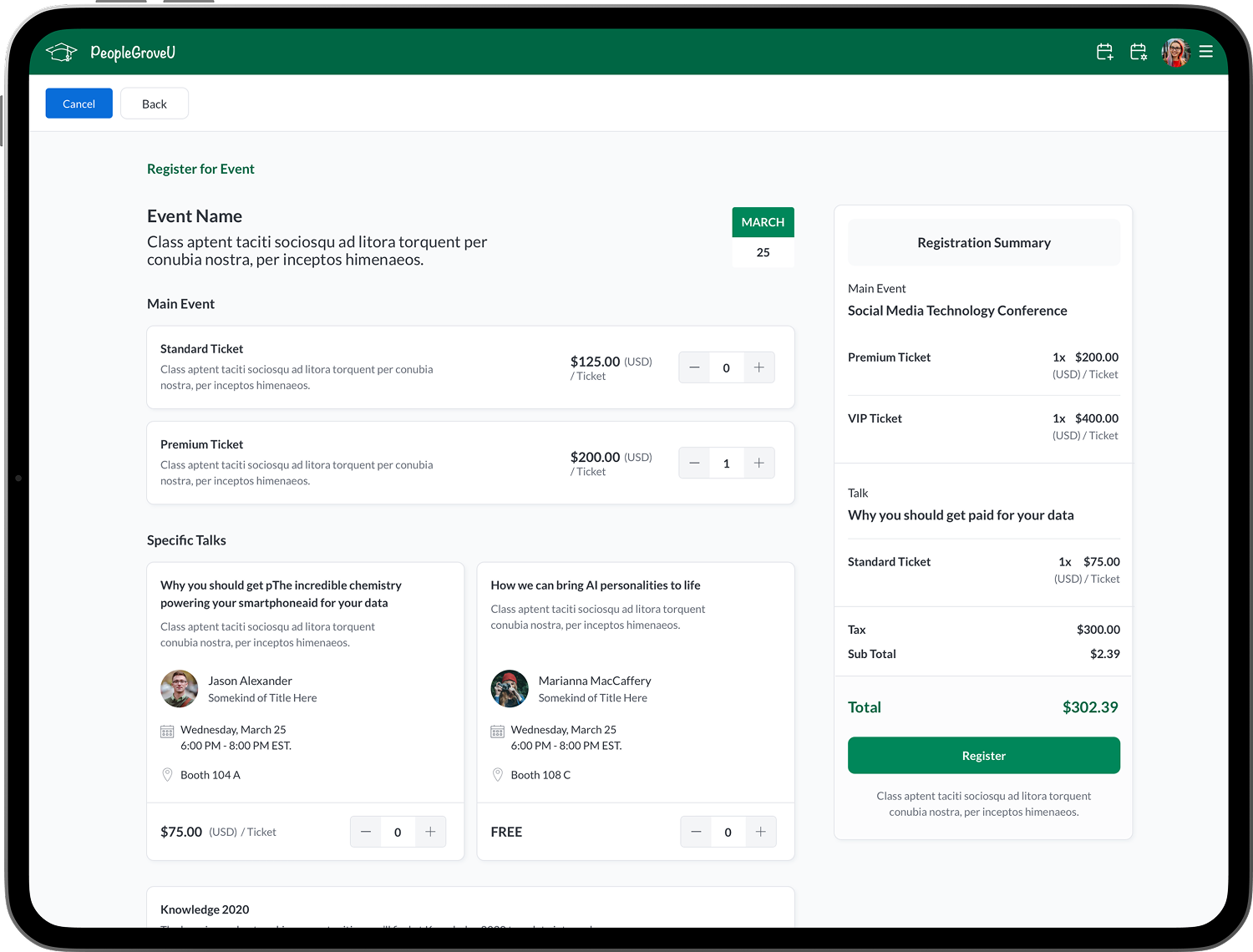Go Back to the previous page

pos(155,104)
